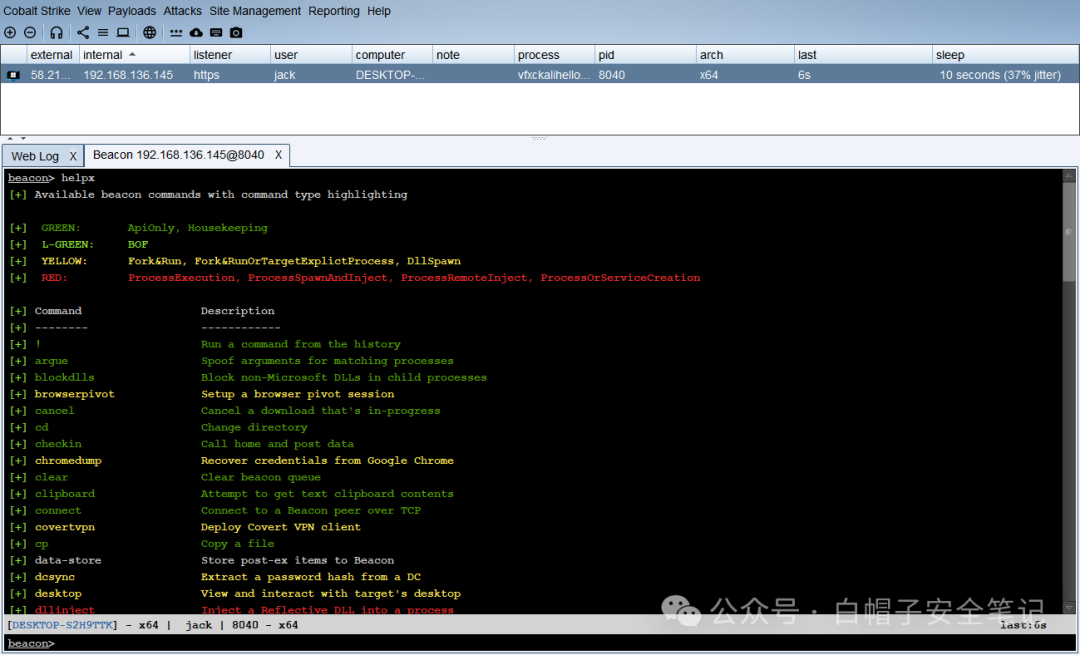Screen dimensions: 1080x655
Task: Open the Reporting menu
Action: click(x=334, y=11)
